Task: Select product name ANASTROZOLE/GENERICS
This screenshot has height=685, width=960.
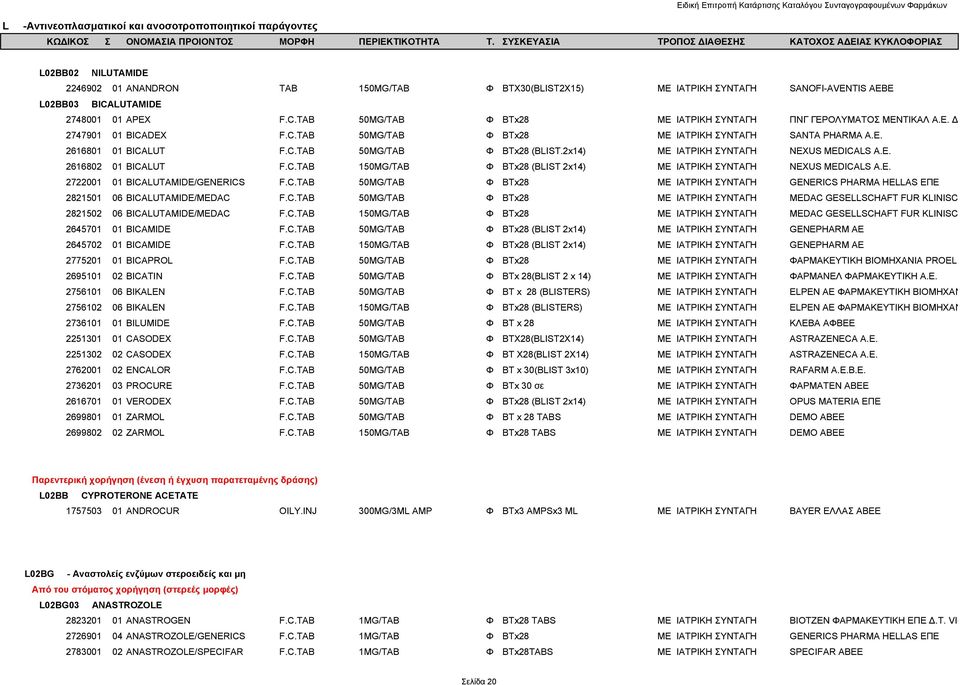Action: [186, 636]
